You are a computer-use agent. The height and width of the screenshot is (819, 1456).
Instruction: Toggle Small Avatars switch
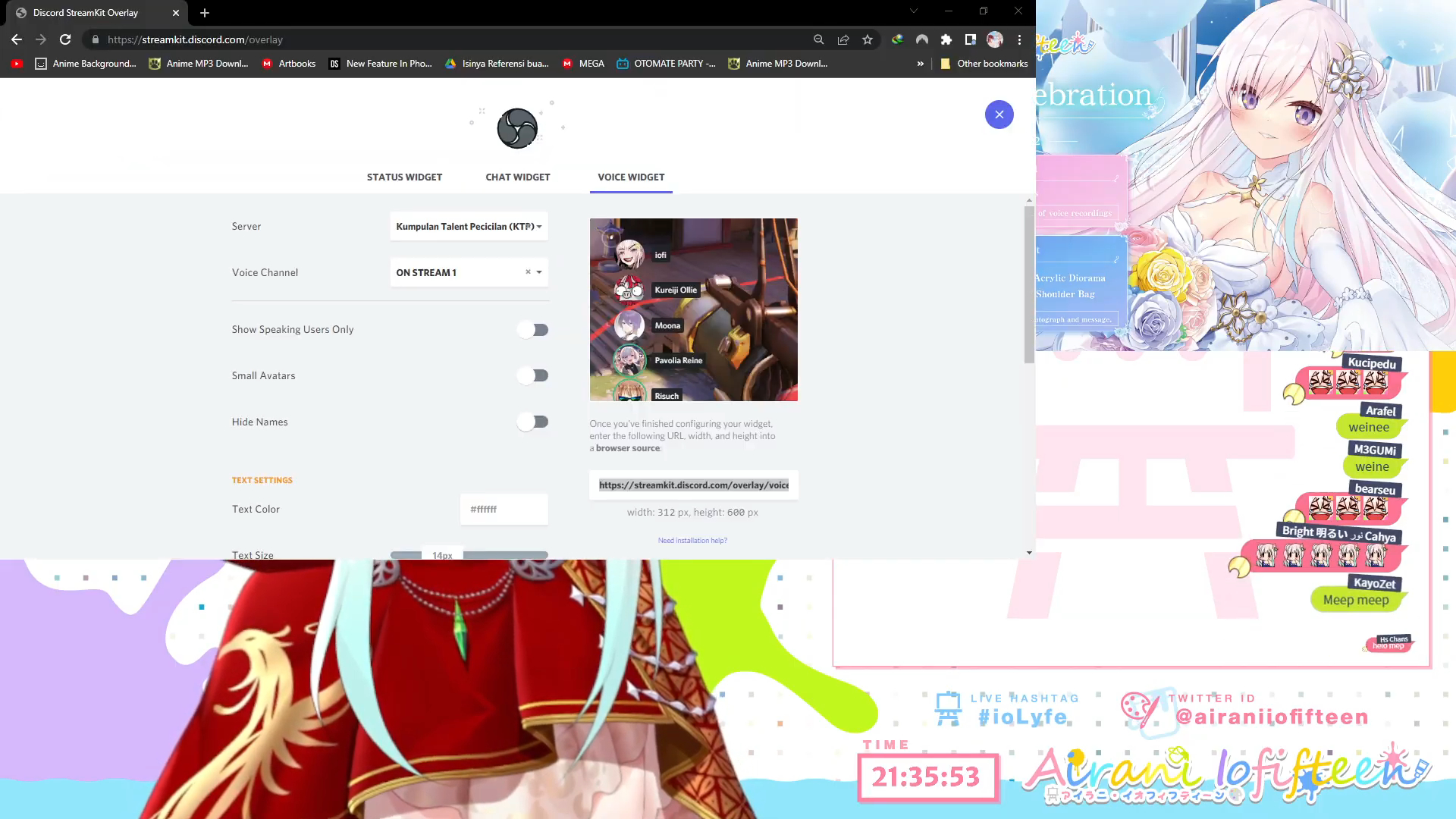[x=533, y=375]
